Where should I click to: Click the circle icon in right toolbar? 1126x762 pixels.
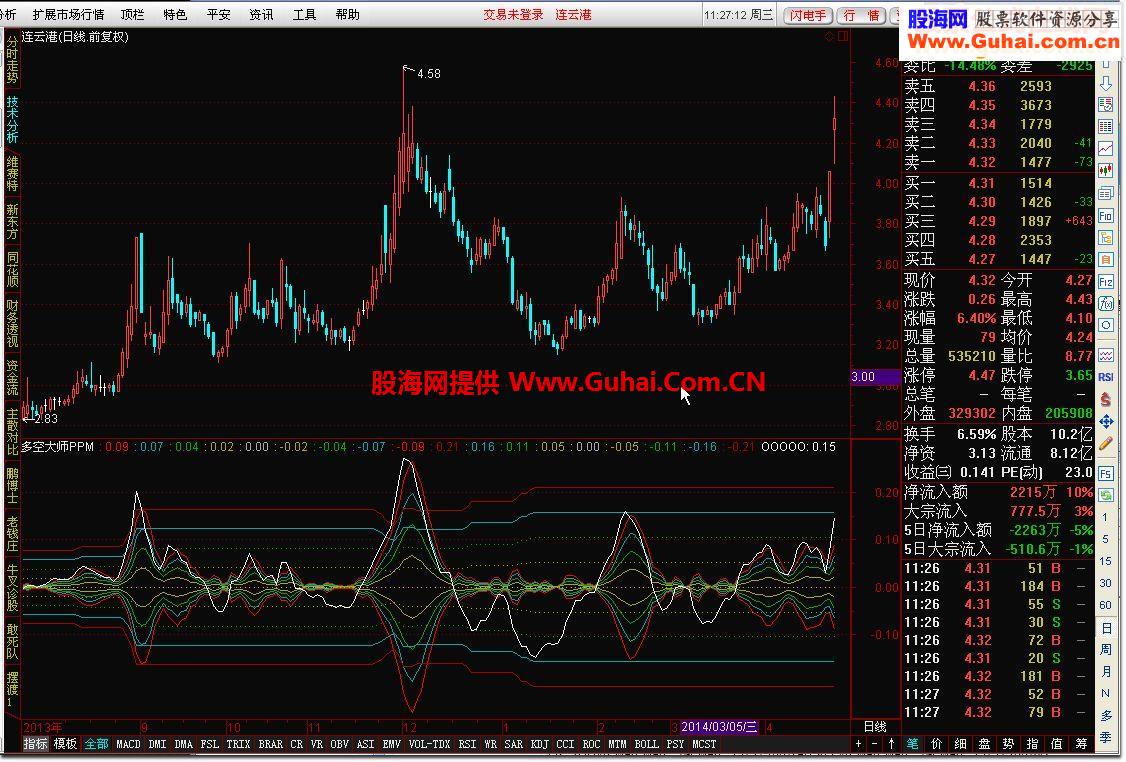1106,325
